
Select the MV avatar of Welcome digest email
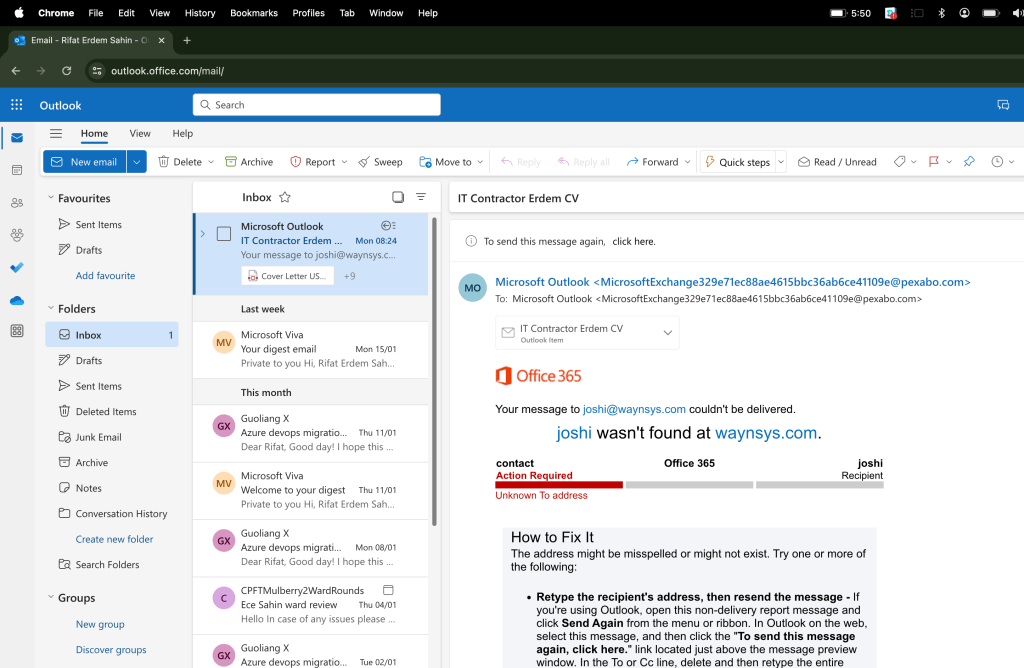click(x=224, y=483)
